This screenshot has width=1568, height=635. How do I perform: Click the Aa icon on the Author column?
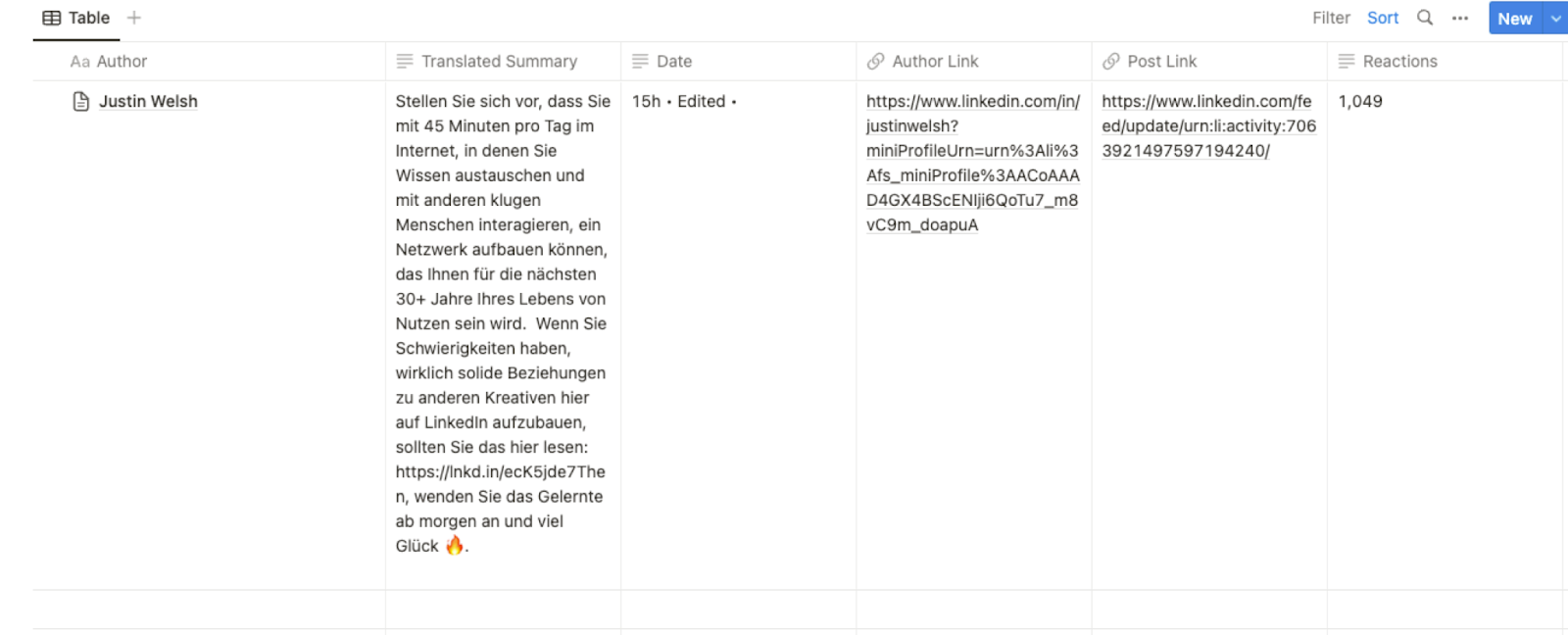[x=79, y=61]
